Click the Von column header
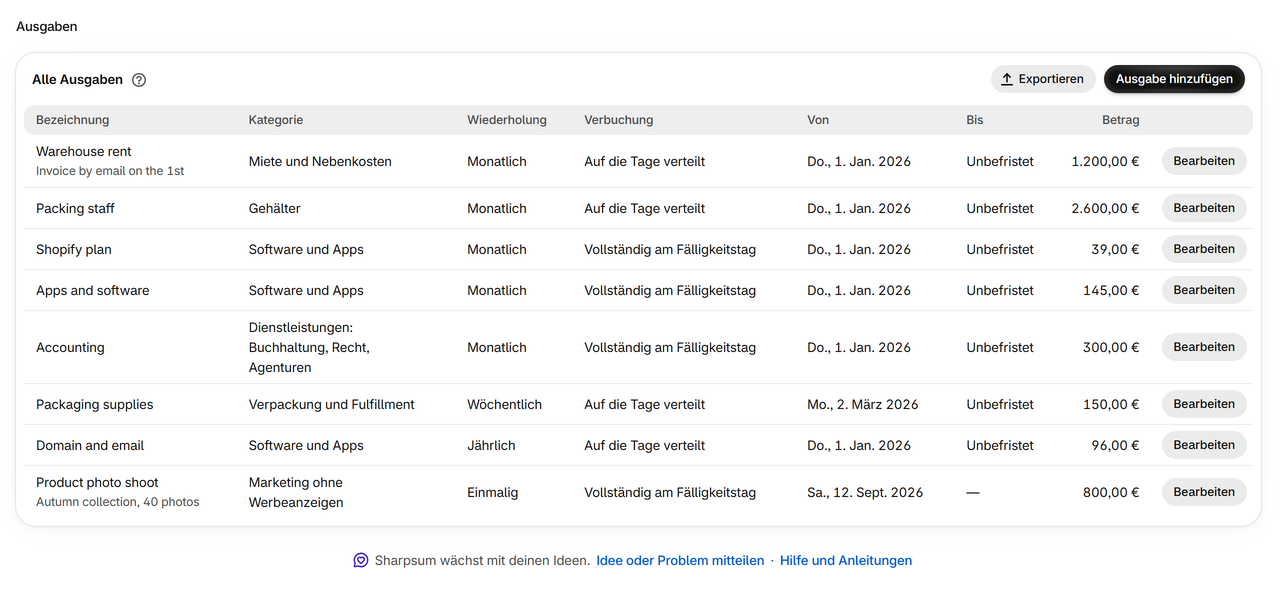 click(818, 120)
